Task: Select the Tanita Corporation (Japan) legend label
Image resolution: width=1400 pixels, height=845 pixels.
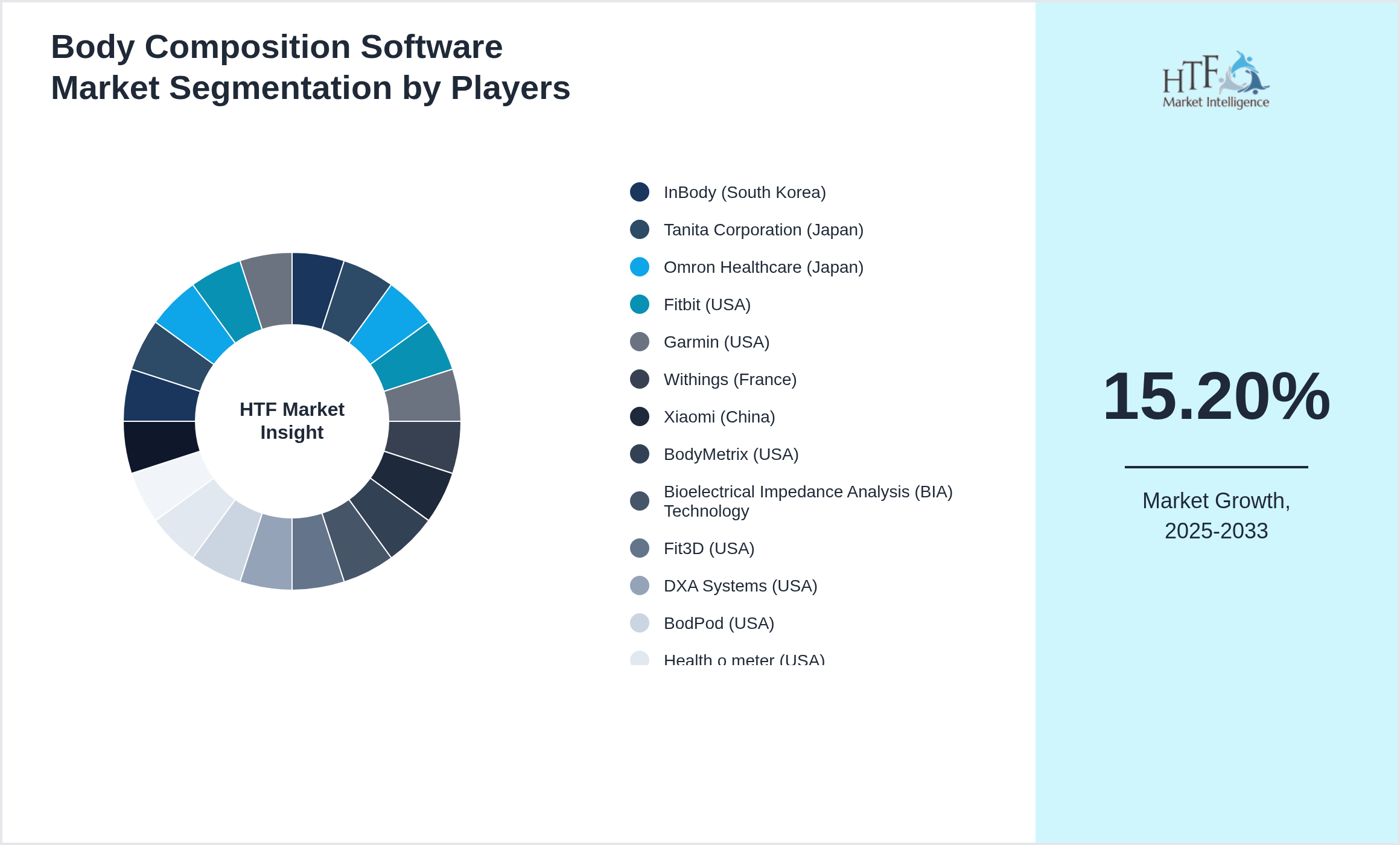Action: click(x=763, y=229)
